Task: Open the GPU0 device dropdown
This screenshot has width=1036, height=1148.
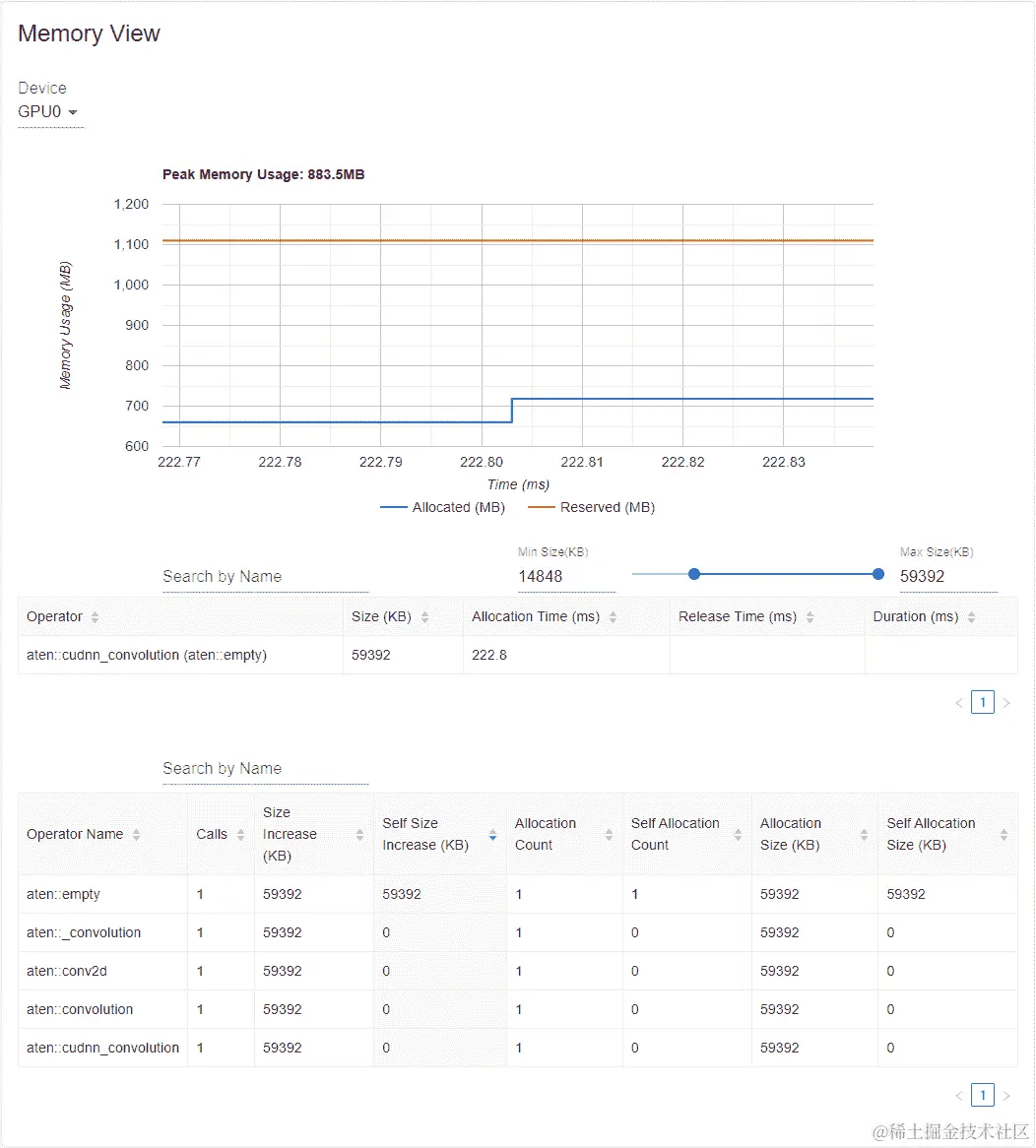Action: pyautogui.click(x=43, y=111)
